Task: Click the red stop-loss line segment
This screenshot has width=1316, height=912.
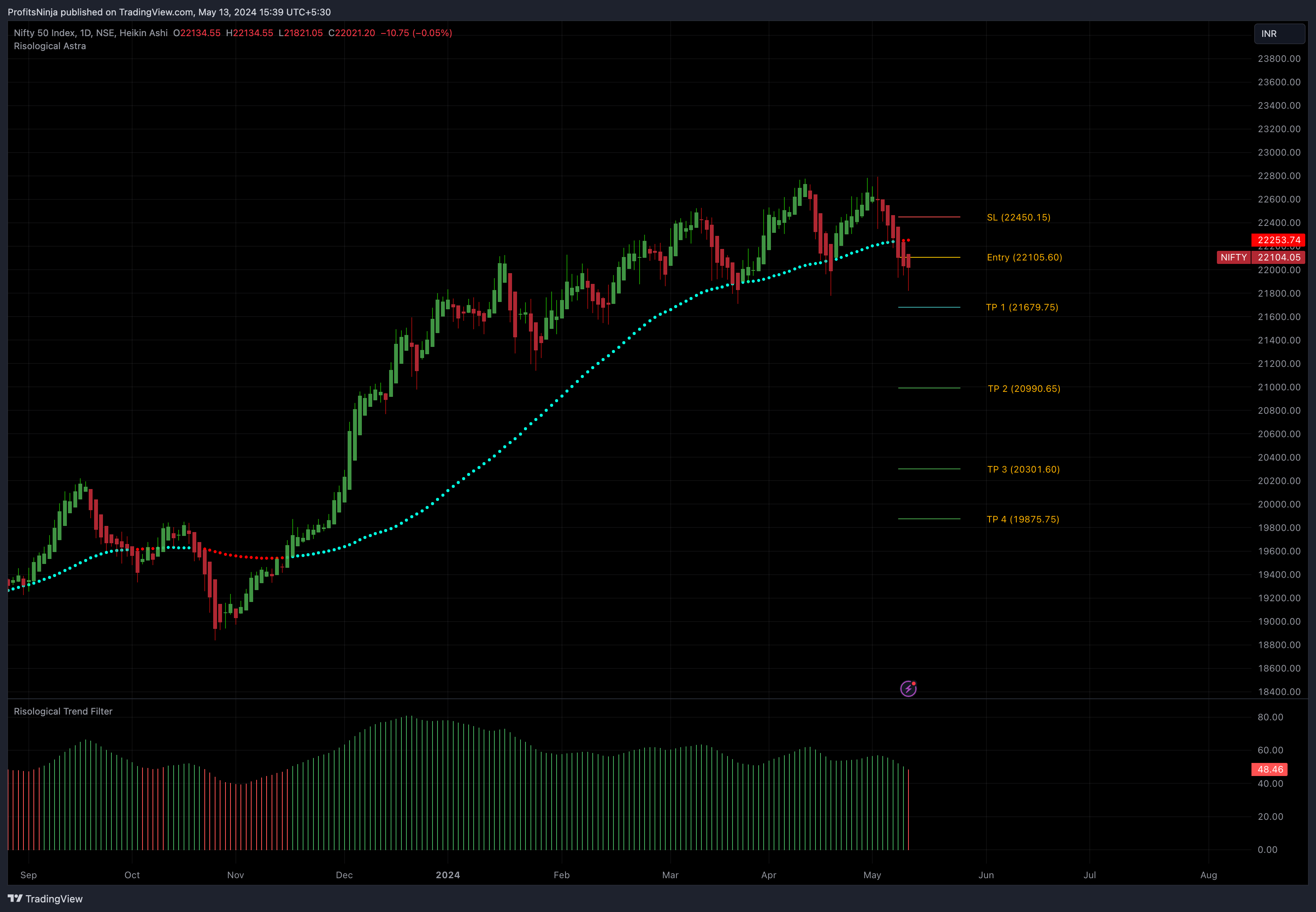Action: click(x=929, y=217)
